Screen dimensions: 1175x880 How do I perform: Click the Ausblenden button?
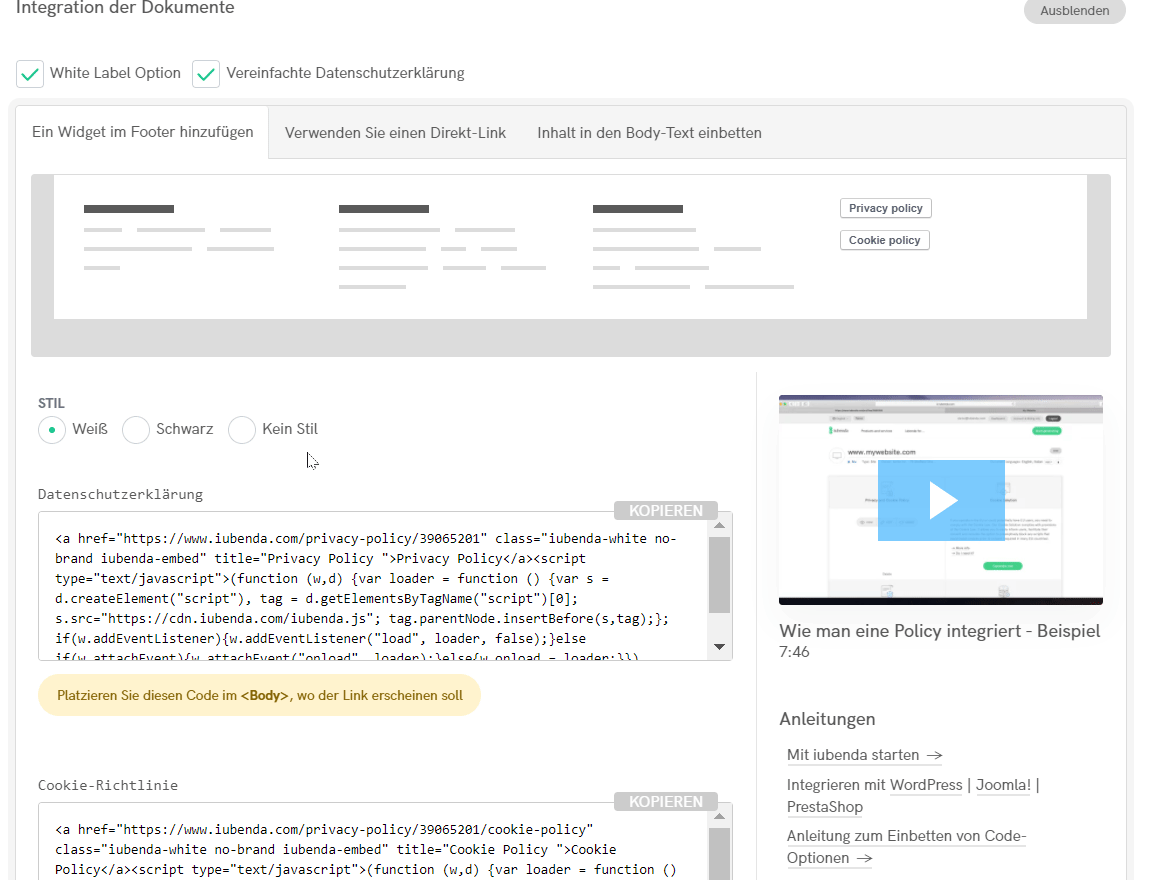click(x=1074, y=10)
